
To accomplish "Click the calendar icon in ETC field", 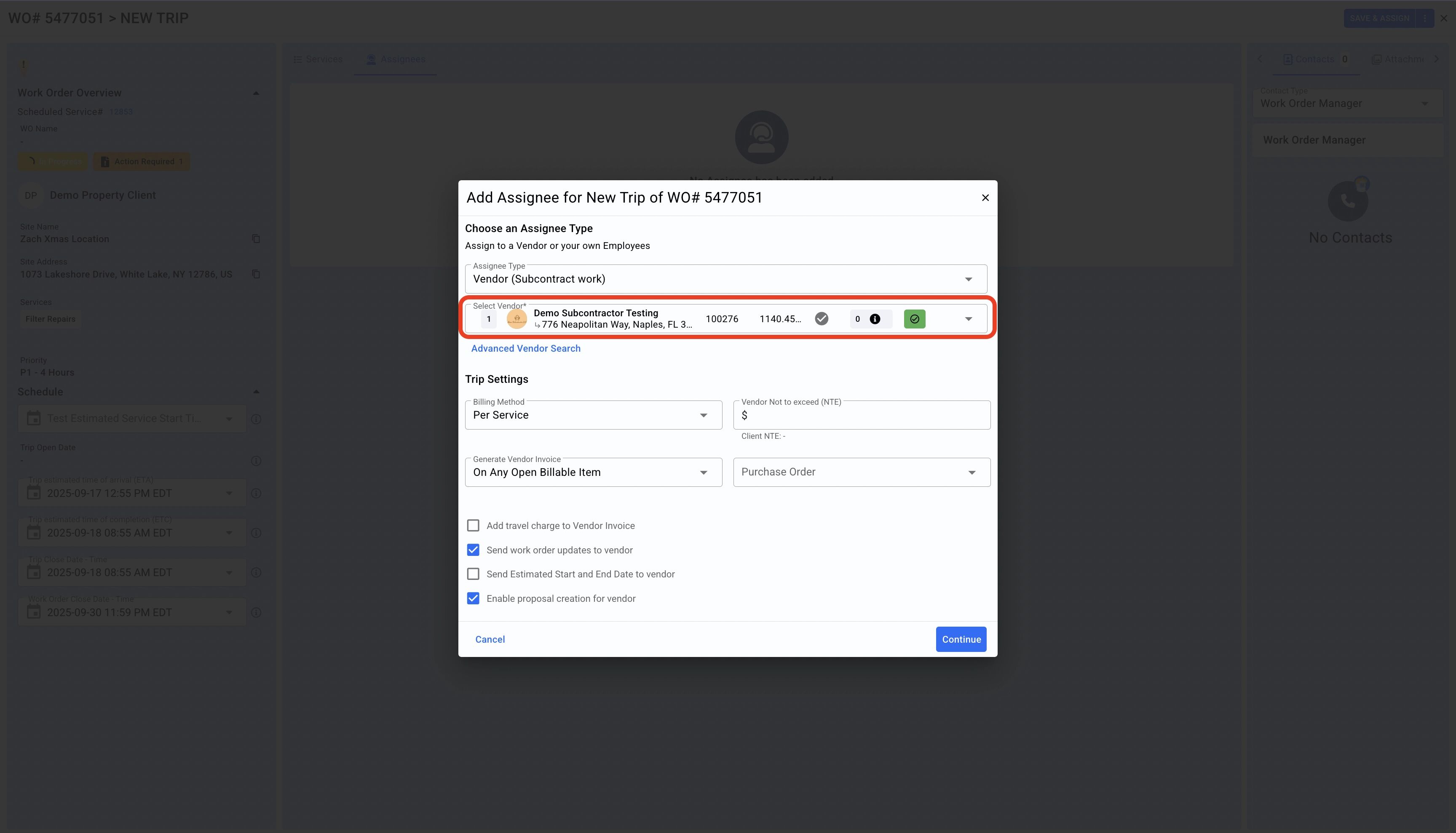I will click(34, 533).
